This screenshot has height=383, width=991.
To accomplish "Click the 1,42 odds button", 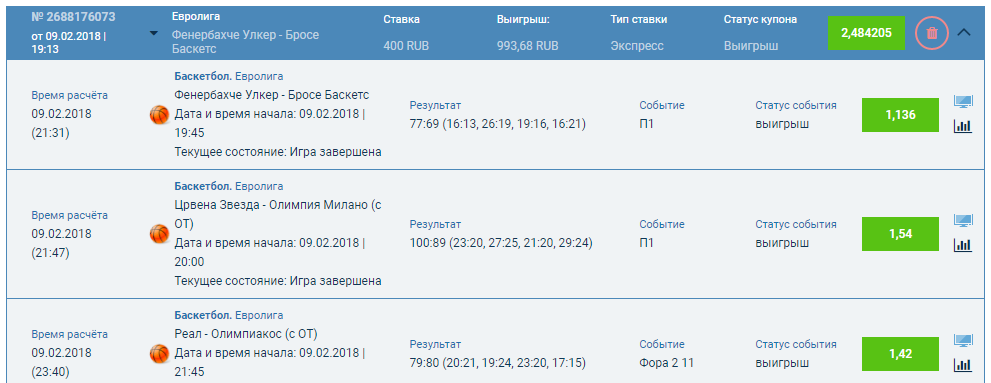I will coord(900,354).
